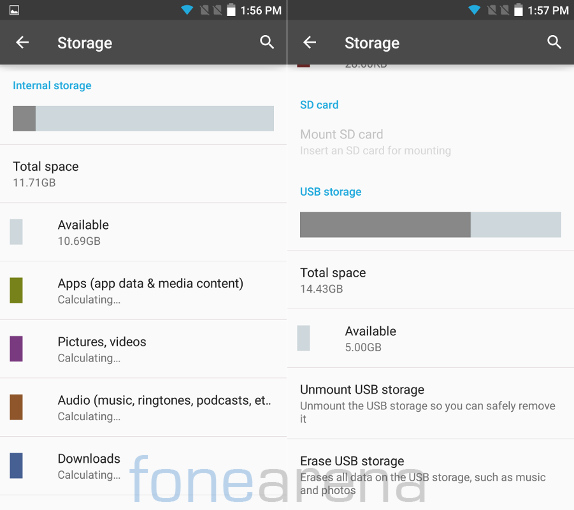Tap Total space 14.43GB under USB storage
Viewport: 574px width, 510px height.
click(x=430, y=280)
